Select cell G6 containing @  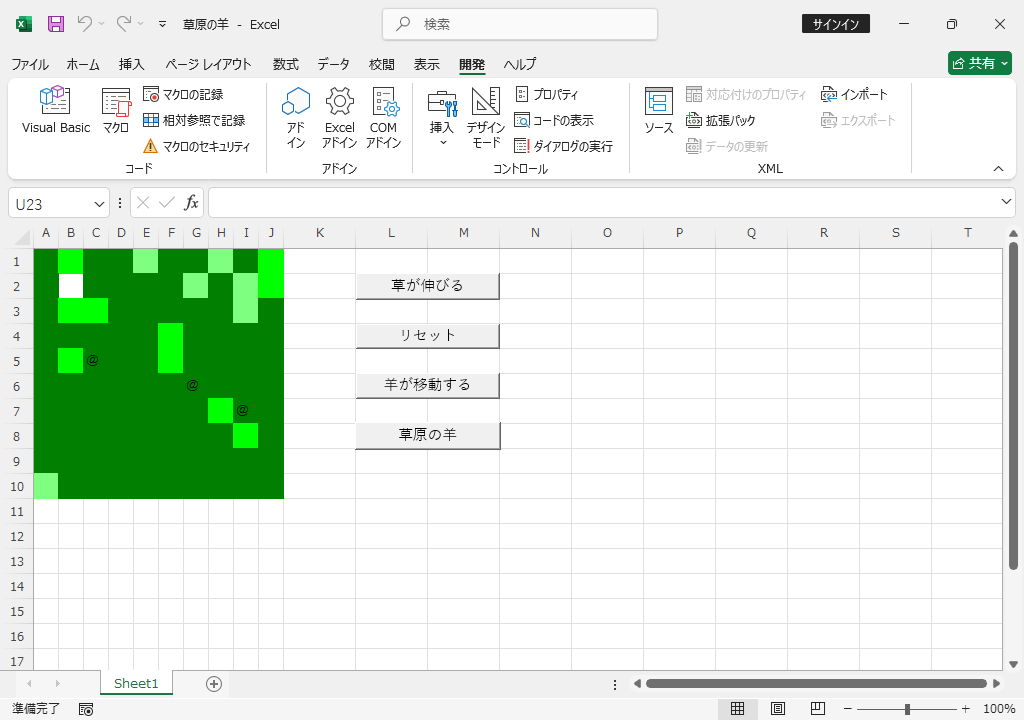[x=196, y=386]
